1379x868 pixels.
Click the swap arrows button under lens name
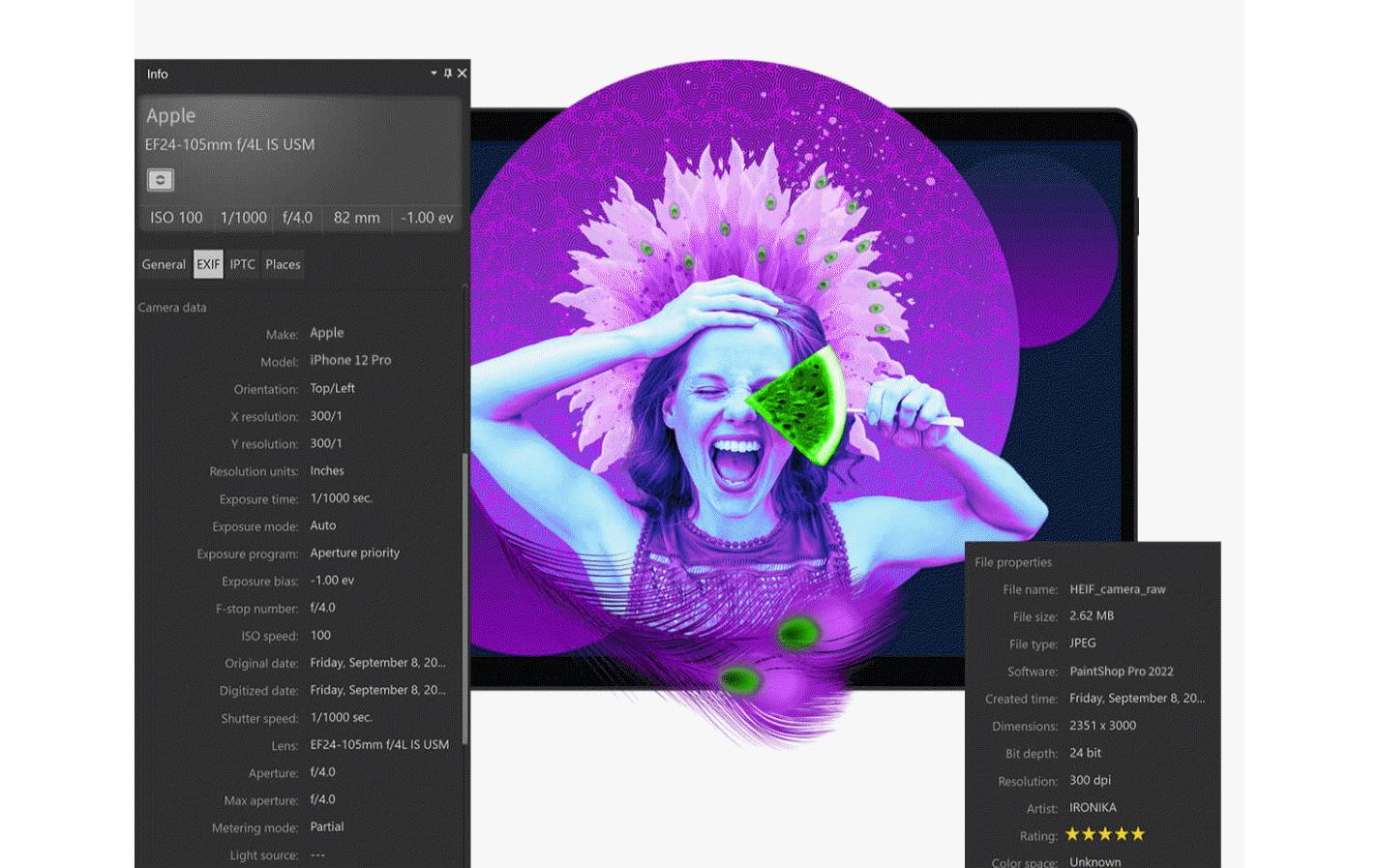[161, 180]
